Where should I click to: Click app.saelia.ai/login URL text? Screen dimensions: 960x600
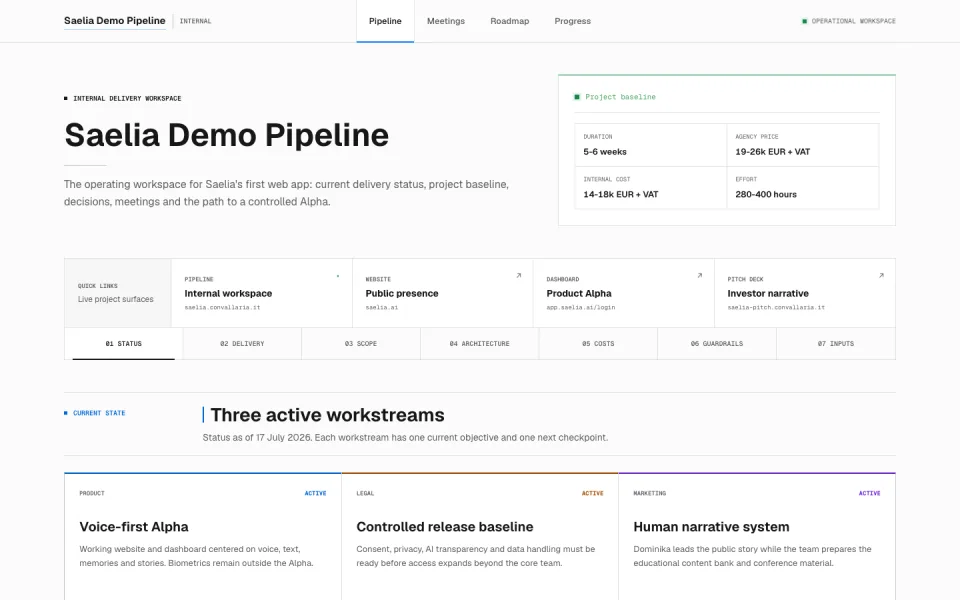coord(580,307)
